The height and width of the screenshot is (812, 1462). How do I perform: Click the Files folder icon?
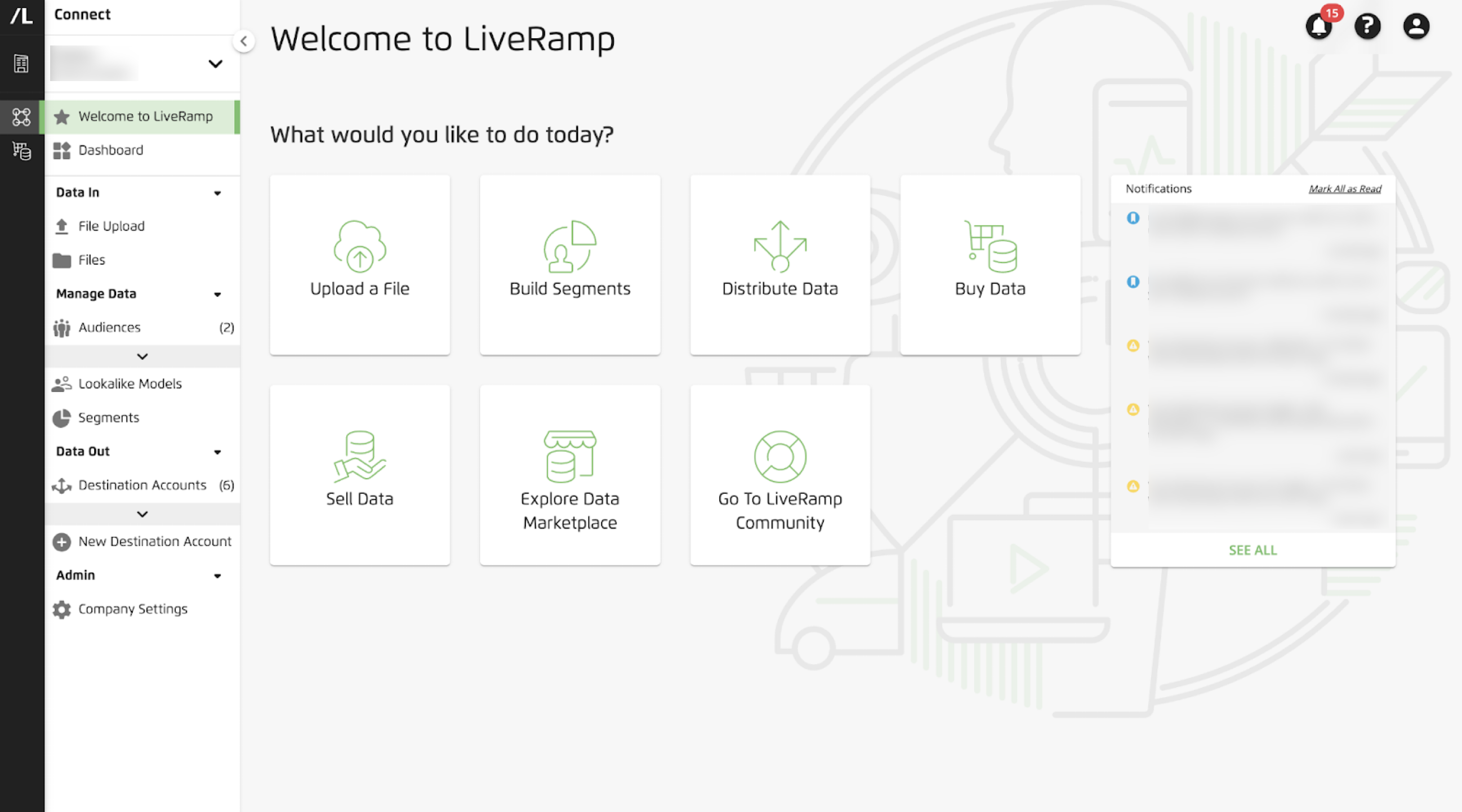61,260
